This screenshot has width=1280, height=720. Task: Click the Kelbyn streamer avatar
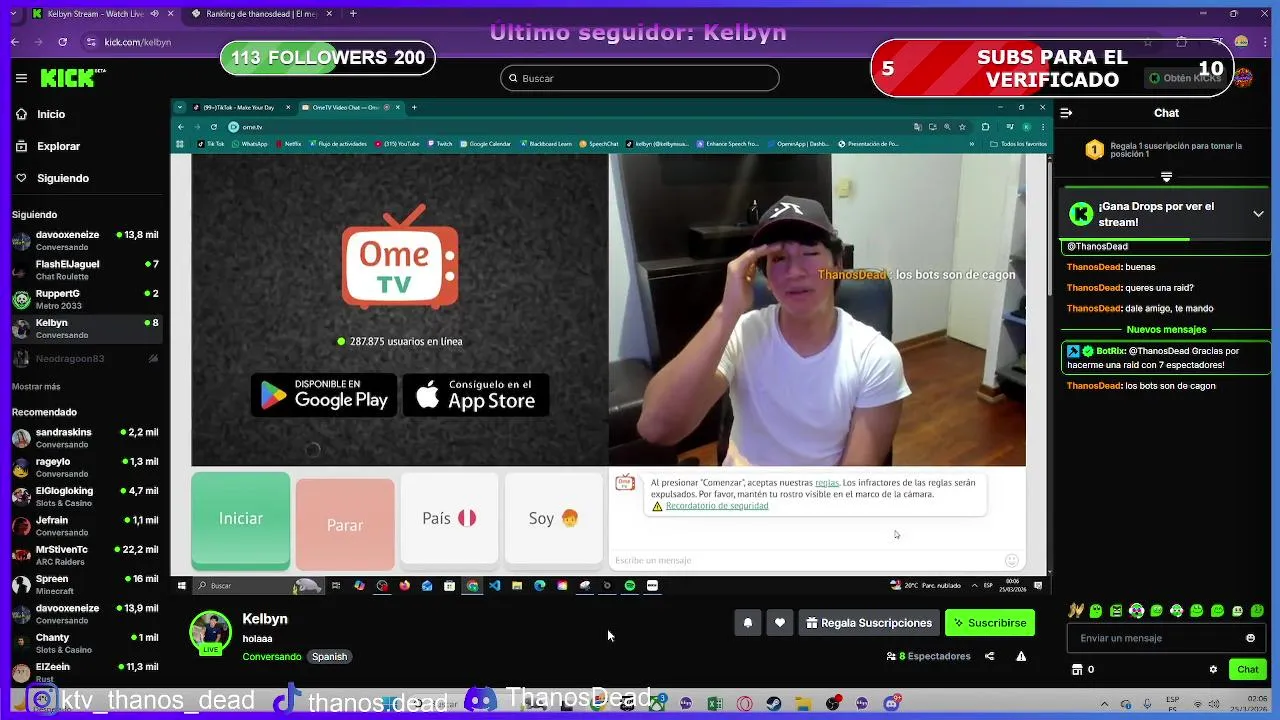click(210, 632)
